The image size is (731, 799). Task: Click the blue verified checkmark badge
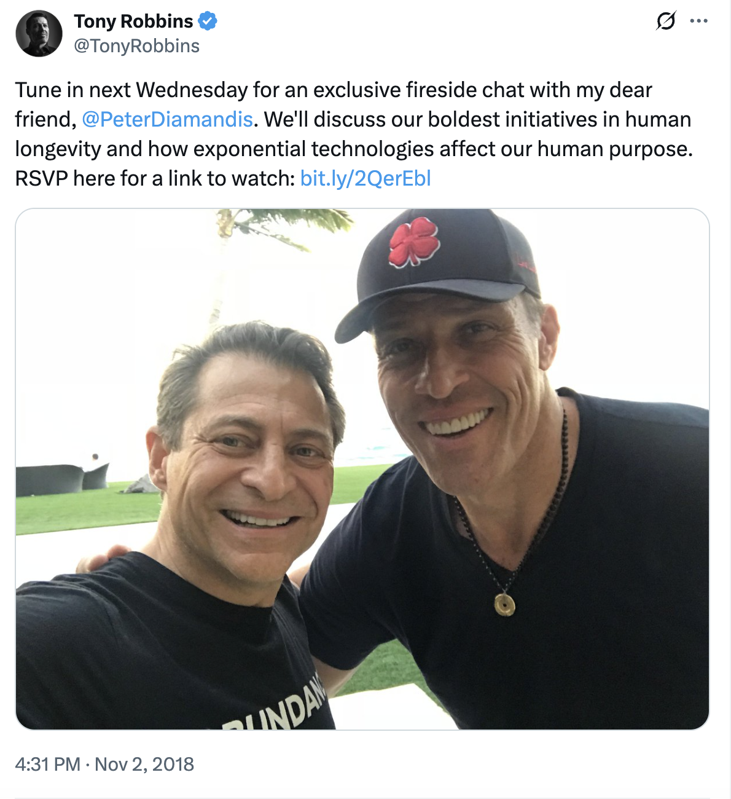click(x=209, y=21)
